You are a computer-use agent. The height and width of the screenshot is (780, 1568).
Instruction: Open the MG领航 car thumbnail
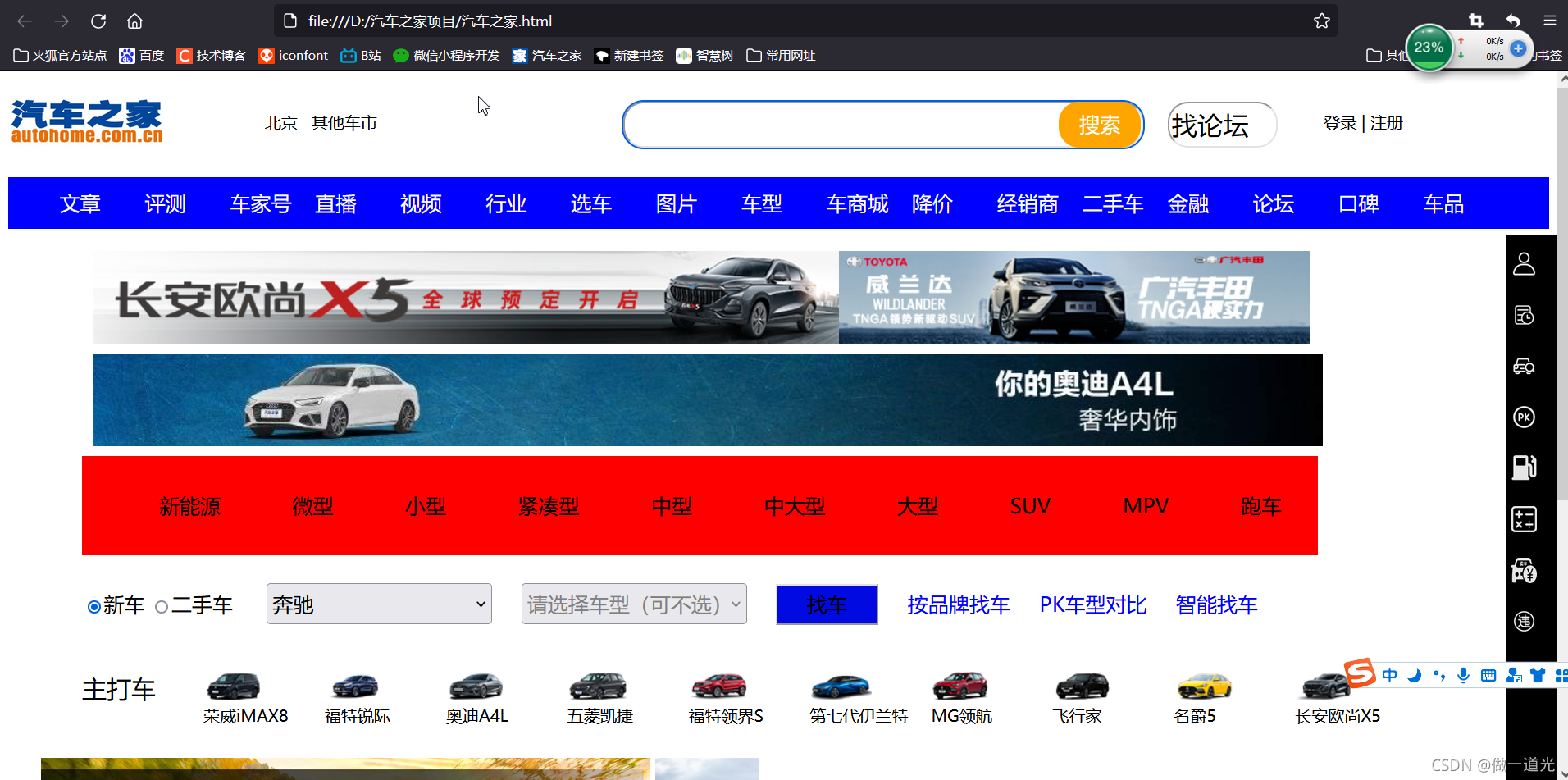pyautogui.click(x=960, y=686)
